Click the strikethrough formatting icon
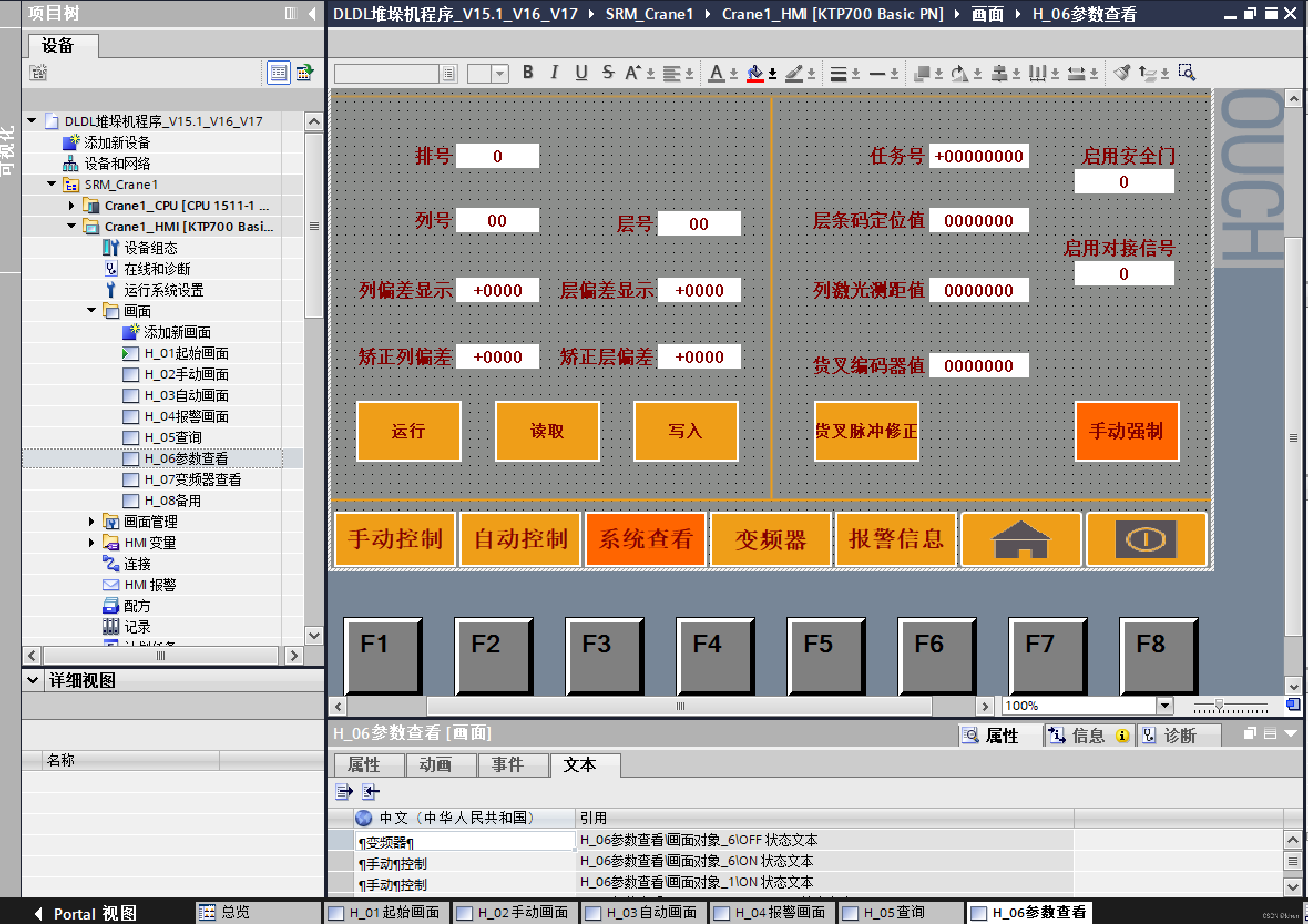 608,73
